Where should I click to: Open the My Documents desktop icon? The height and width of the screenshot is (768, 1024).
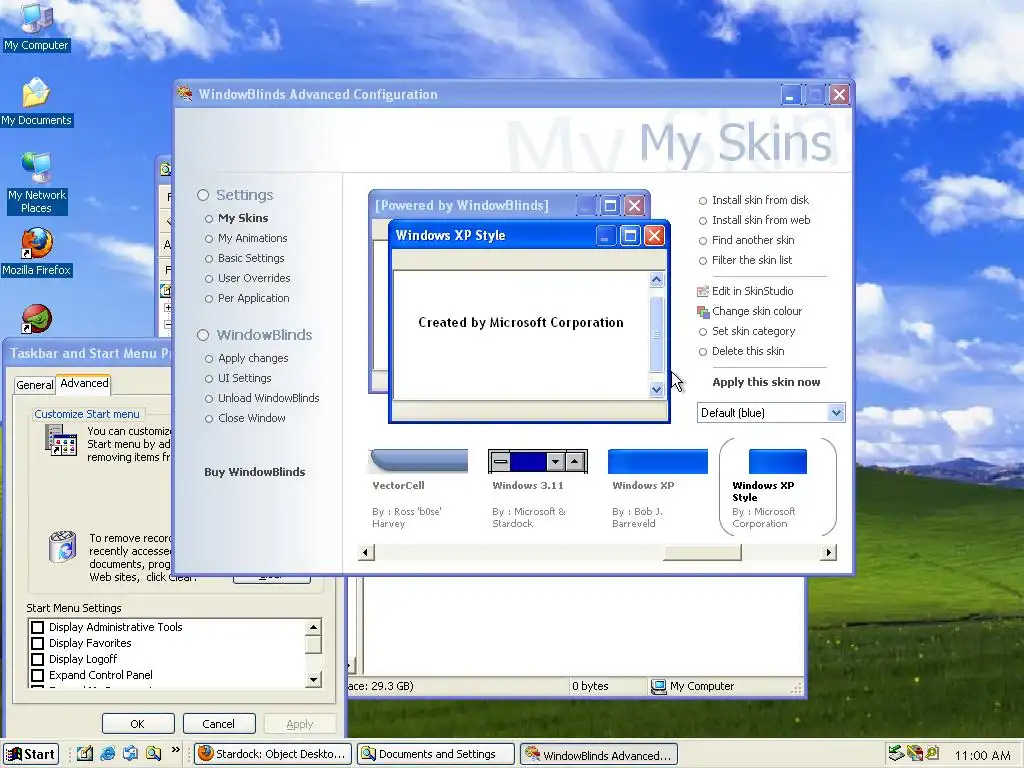[x=36, y=102]
